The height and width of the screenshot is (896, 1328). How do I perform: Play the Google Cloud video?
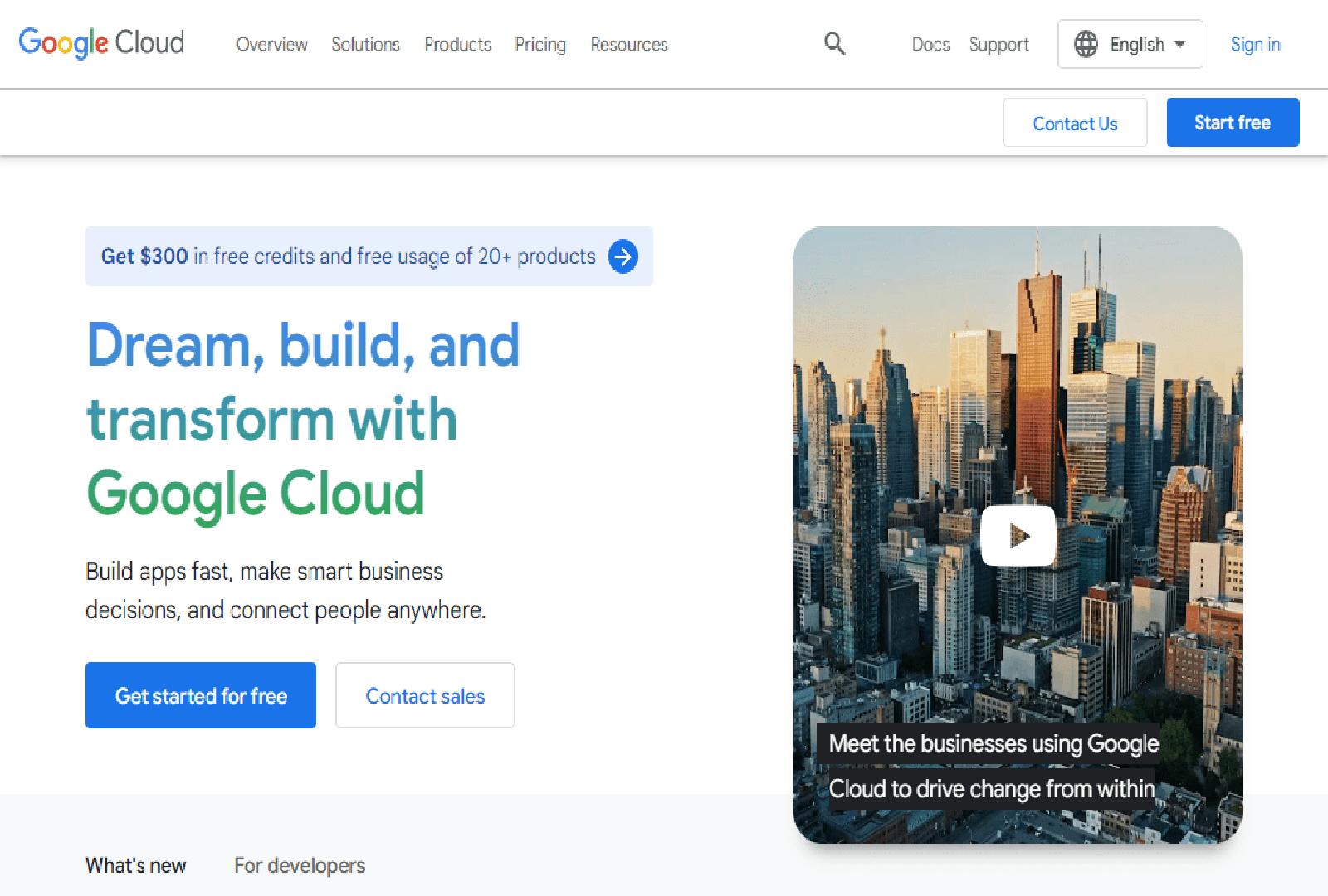[1018, 535]
